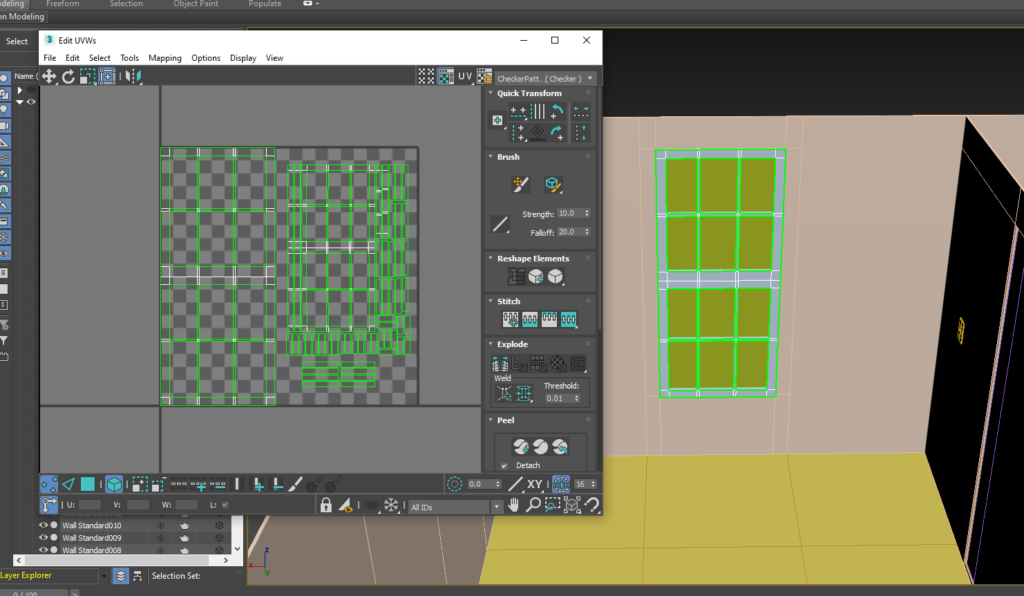Open the CheckerPattern material dropdown
This screenshot has width=1024, height=596.
point(589,76)
